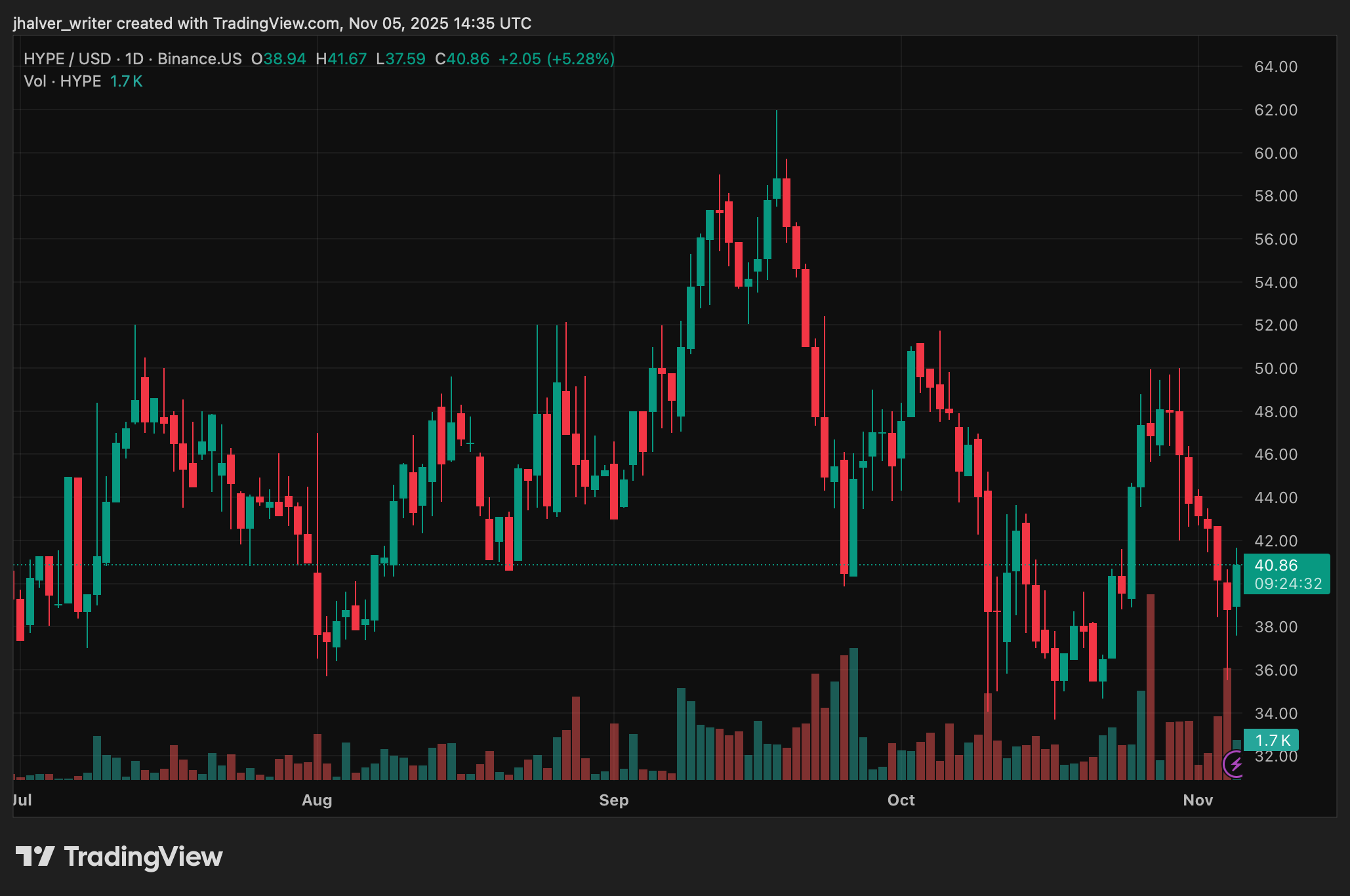Click the Oct label on the time axis
Screen dimensions: 1350x896
(x=901, y=800)
